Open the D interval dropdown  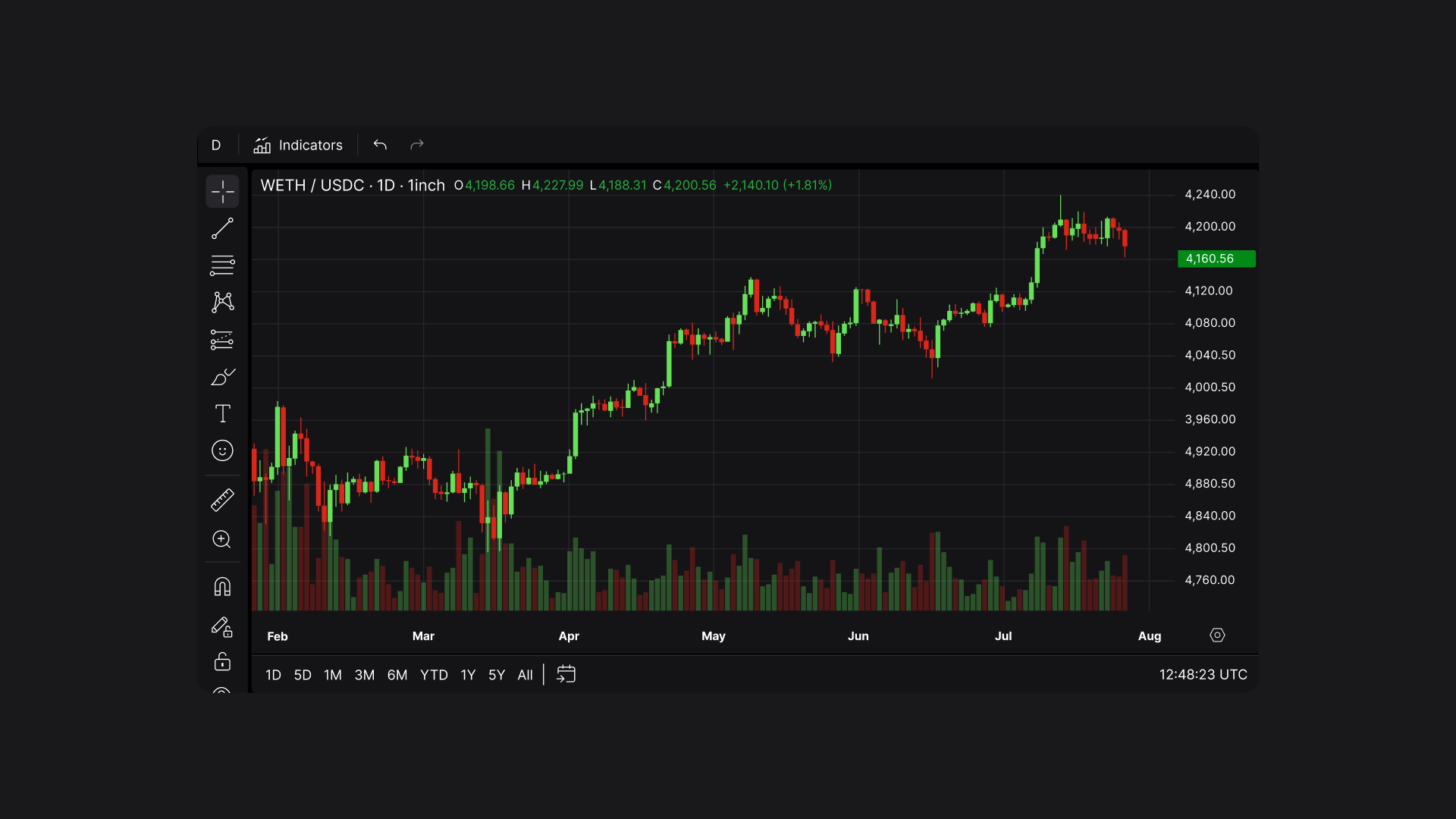click(x=216, y=145)
